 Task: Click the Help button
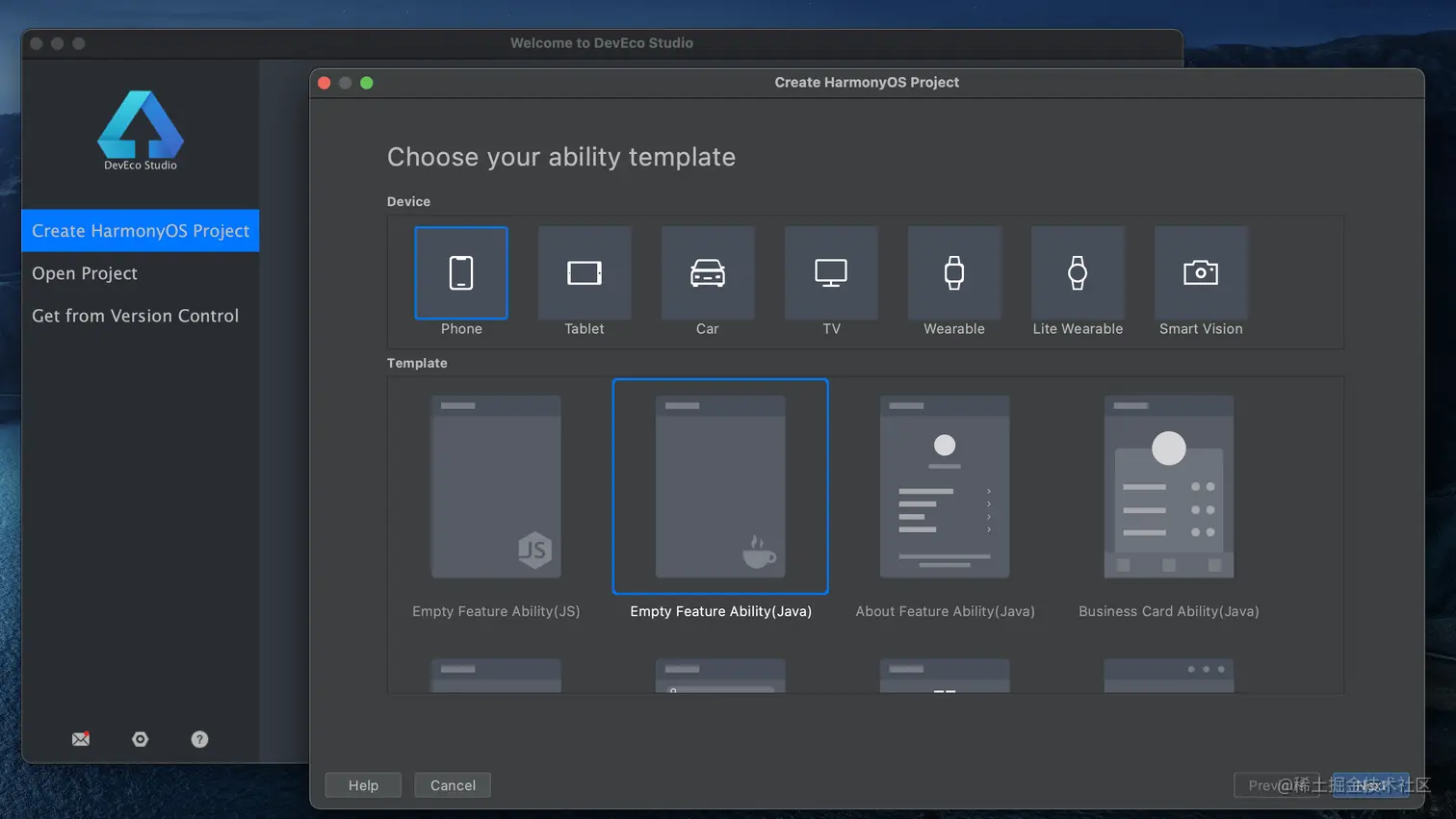coord(363,785)
